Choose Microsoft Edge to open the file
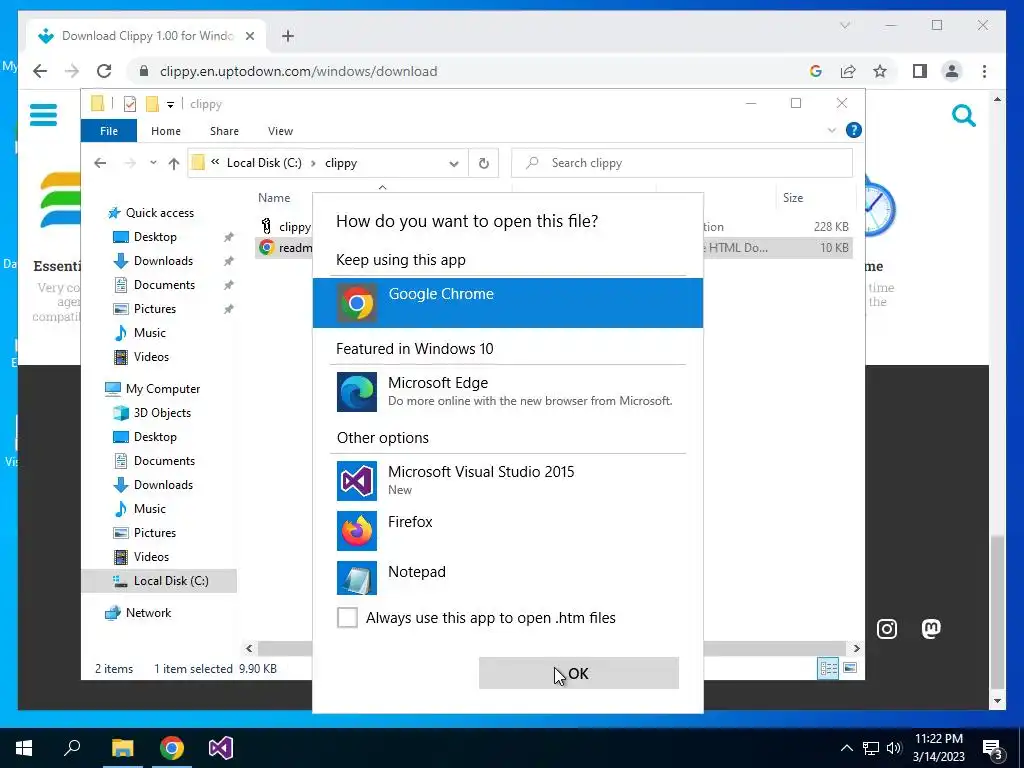The image size is (1024, 768). click(x=507, y=392)
